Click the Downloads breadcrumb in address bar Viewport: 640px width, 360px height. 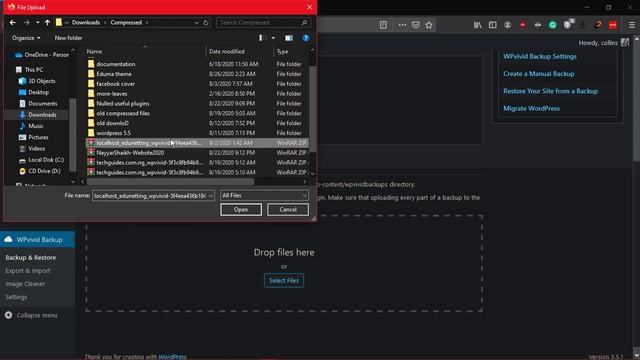pyautogui.click(x=86, y=23)
